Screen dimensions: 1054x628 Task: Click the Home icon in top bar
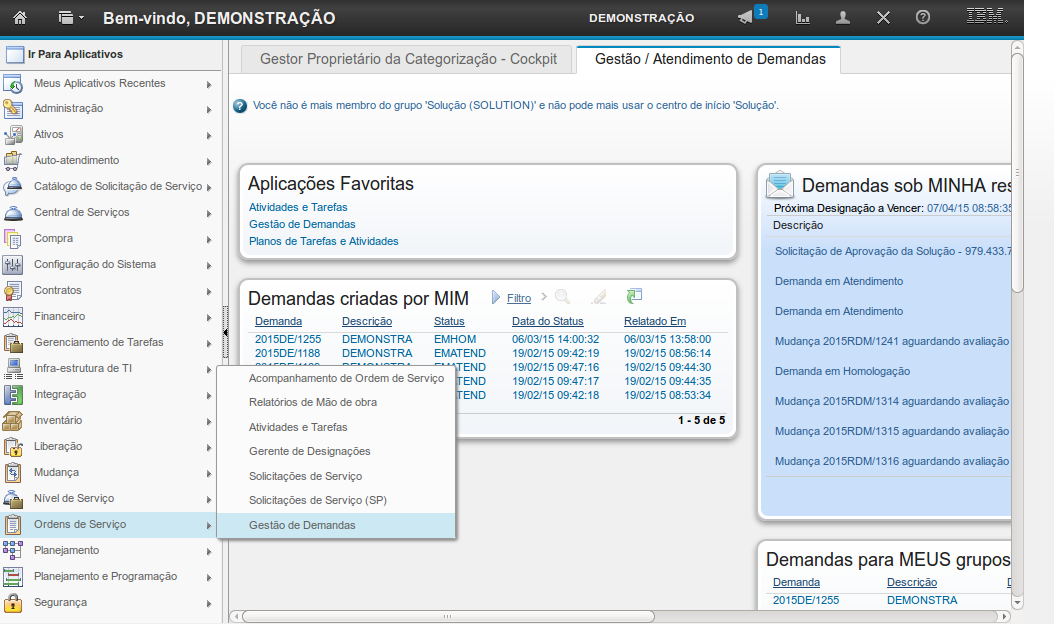20,17
